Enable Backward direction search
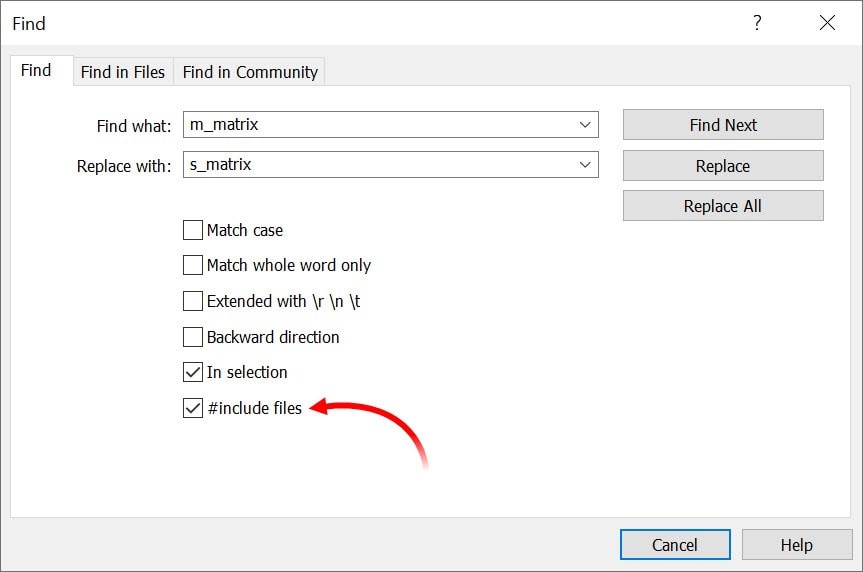 (x=193, y=337)
